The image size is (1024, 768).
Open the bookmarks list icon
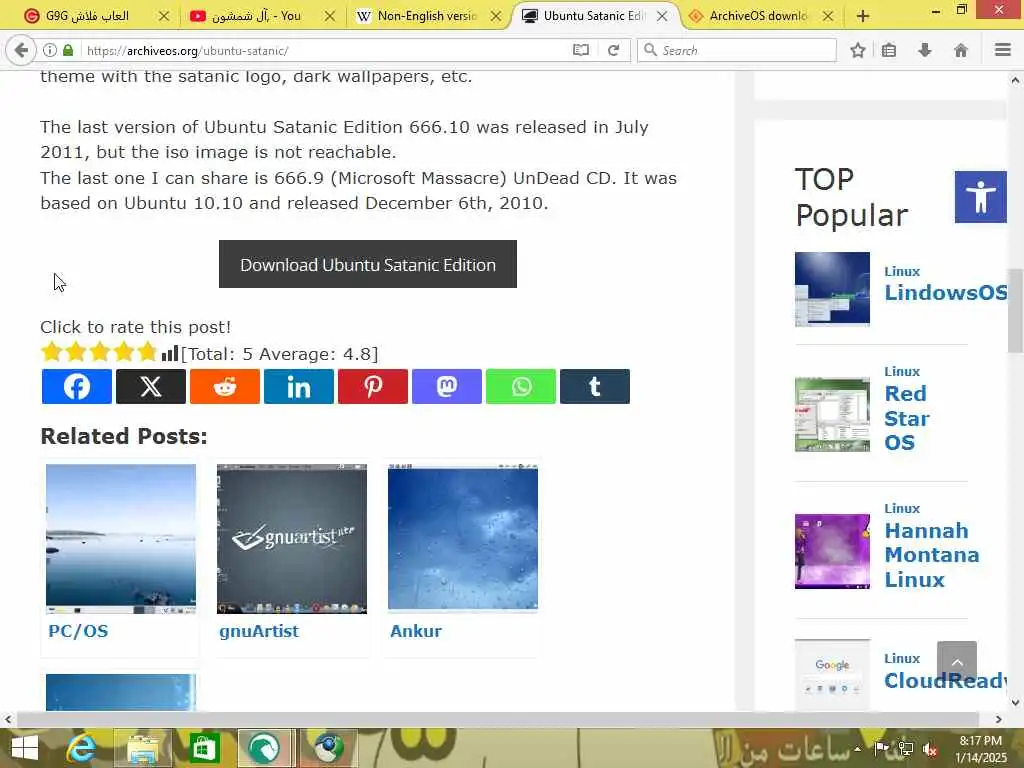(x=889, y=50)
